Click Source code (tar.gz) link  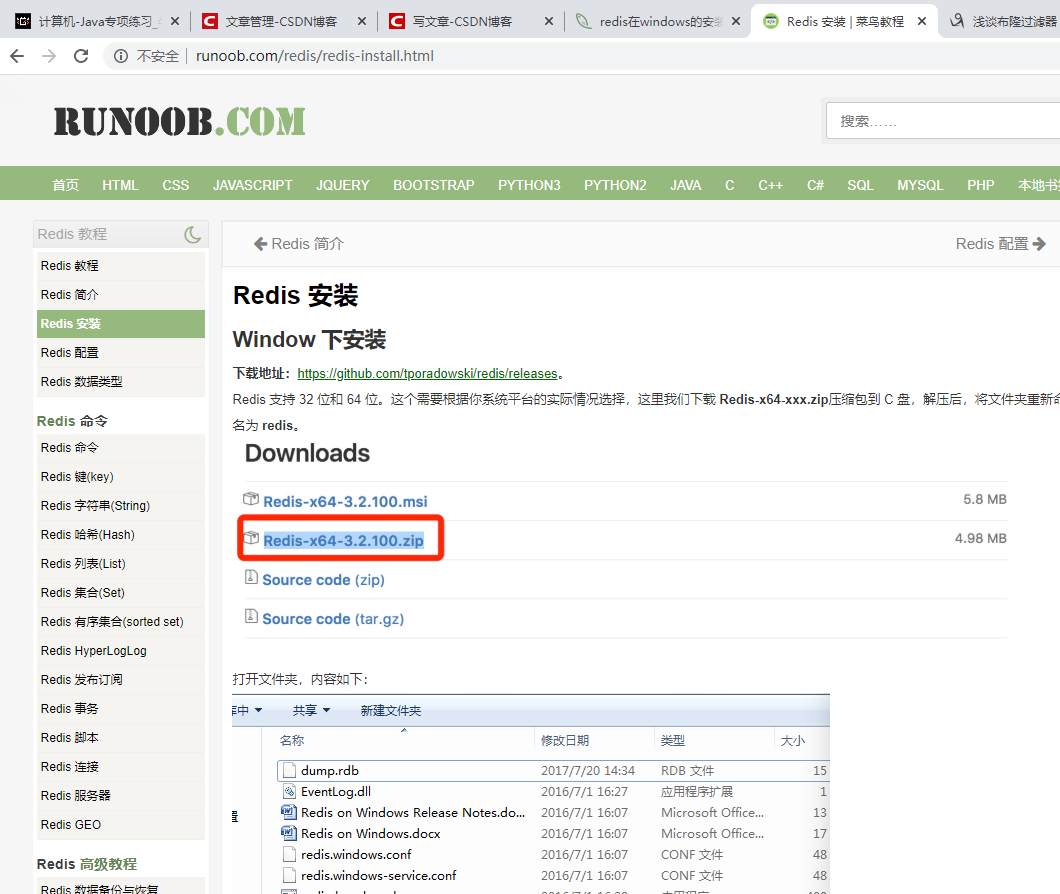[333, 619]
